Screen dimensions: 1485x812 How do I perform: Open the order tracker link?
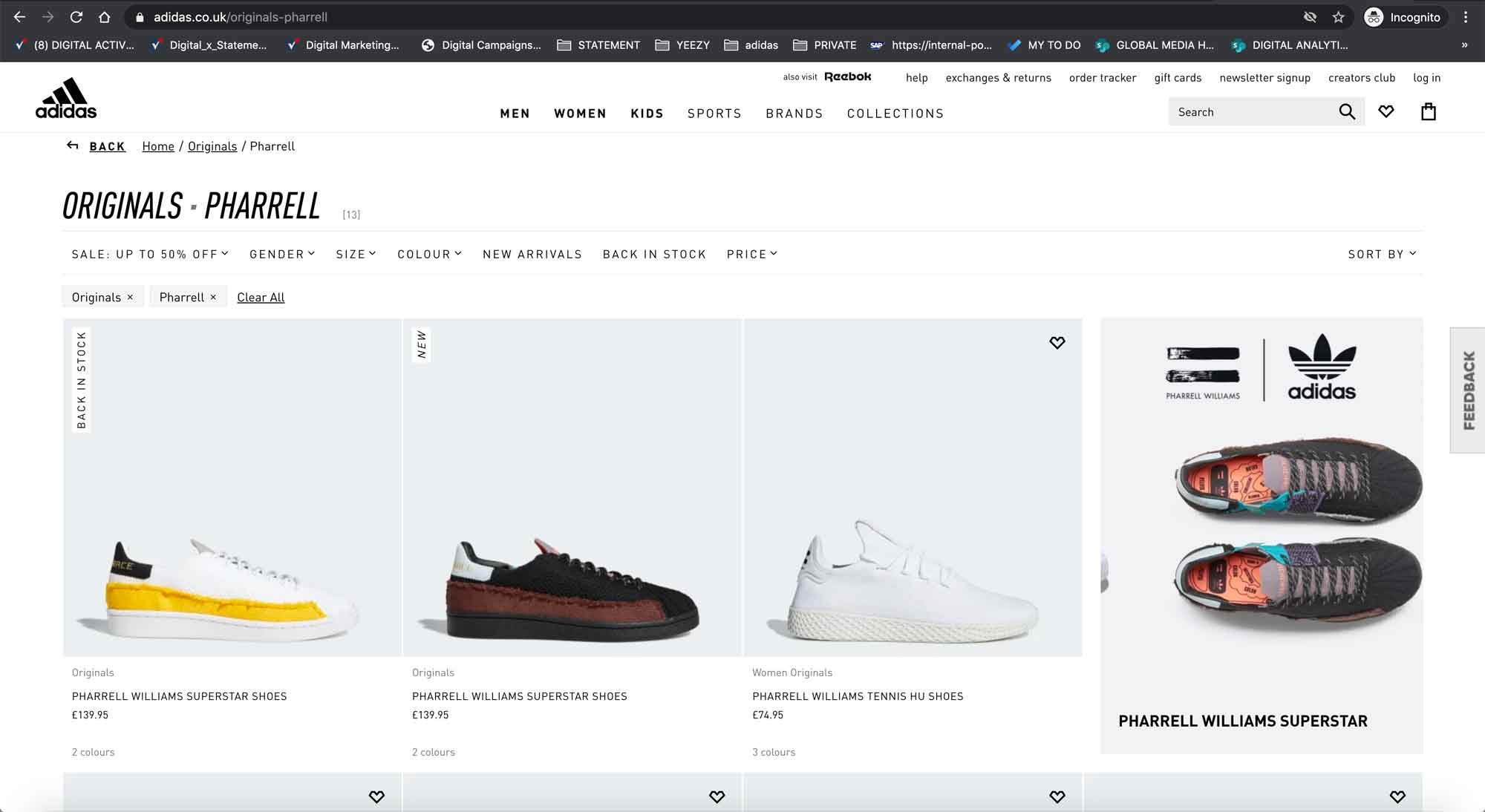point(1103,78)
